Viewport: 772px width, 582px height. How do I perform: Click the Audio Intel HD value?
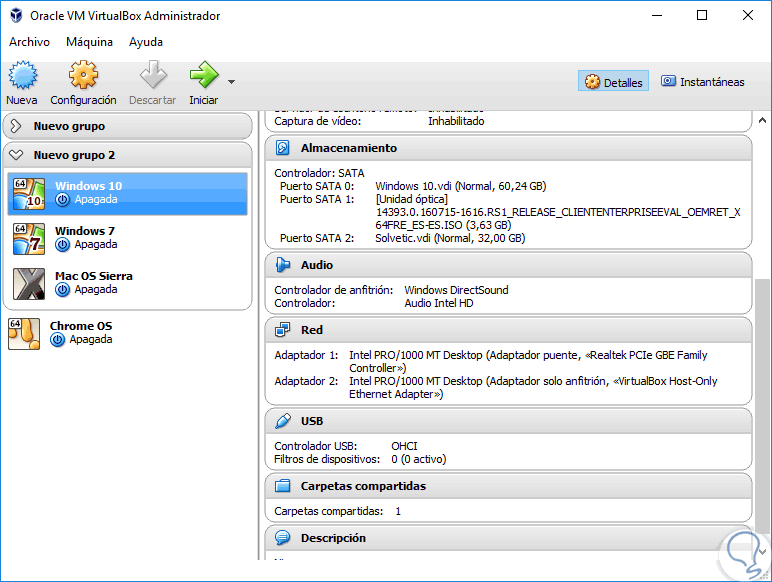coord(439,303)
